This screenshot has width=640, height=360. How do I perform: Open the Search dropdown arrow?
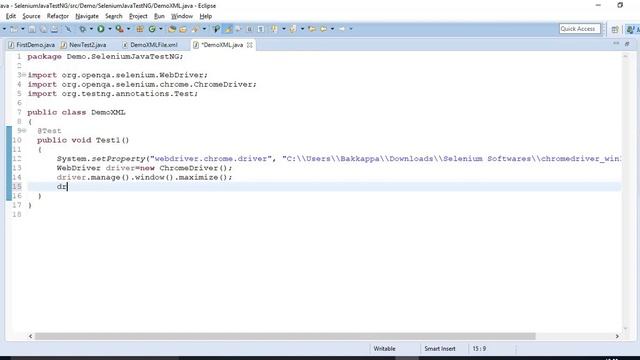coord(204,29)
